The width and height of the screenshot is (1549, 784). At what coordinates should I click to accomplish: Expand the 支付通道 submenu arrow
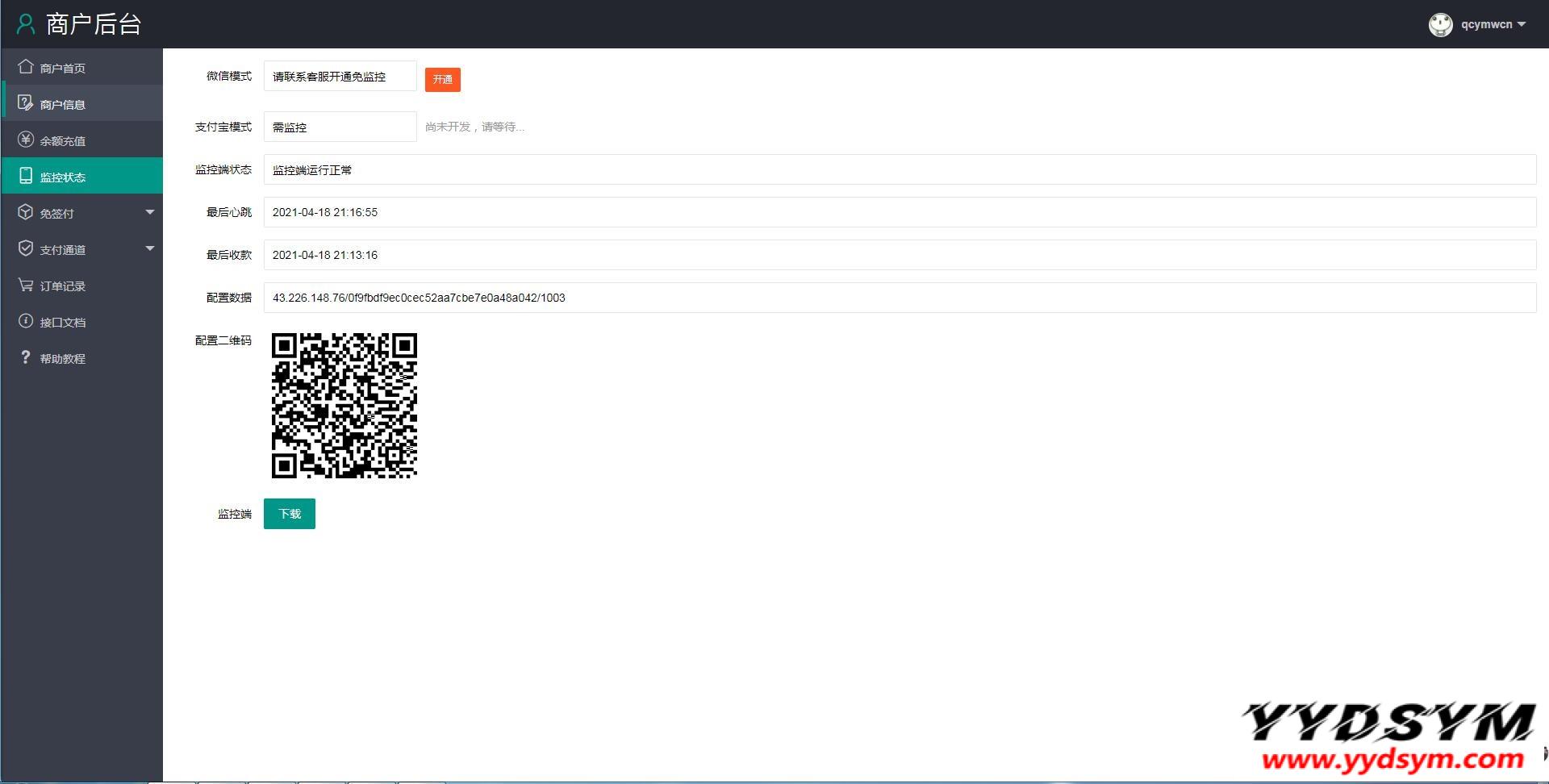pyautogui.click(x=149, y=248)
